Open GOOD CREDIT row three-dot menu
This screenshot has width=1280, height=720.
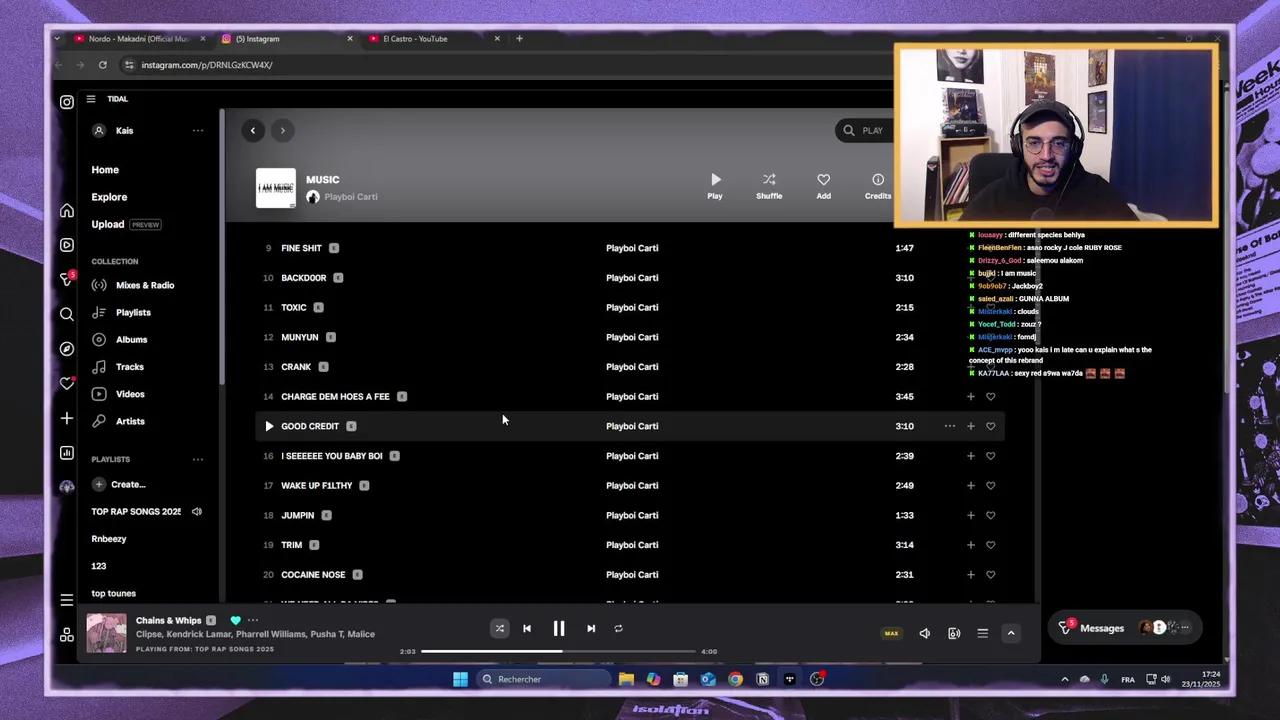[950, 427]
